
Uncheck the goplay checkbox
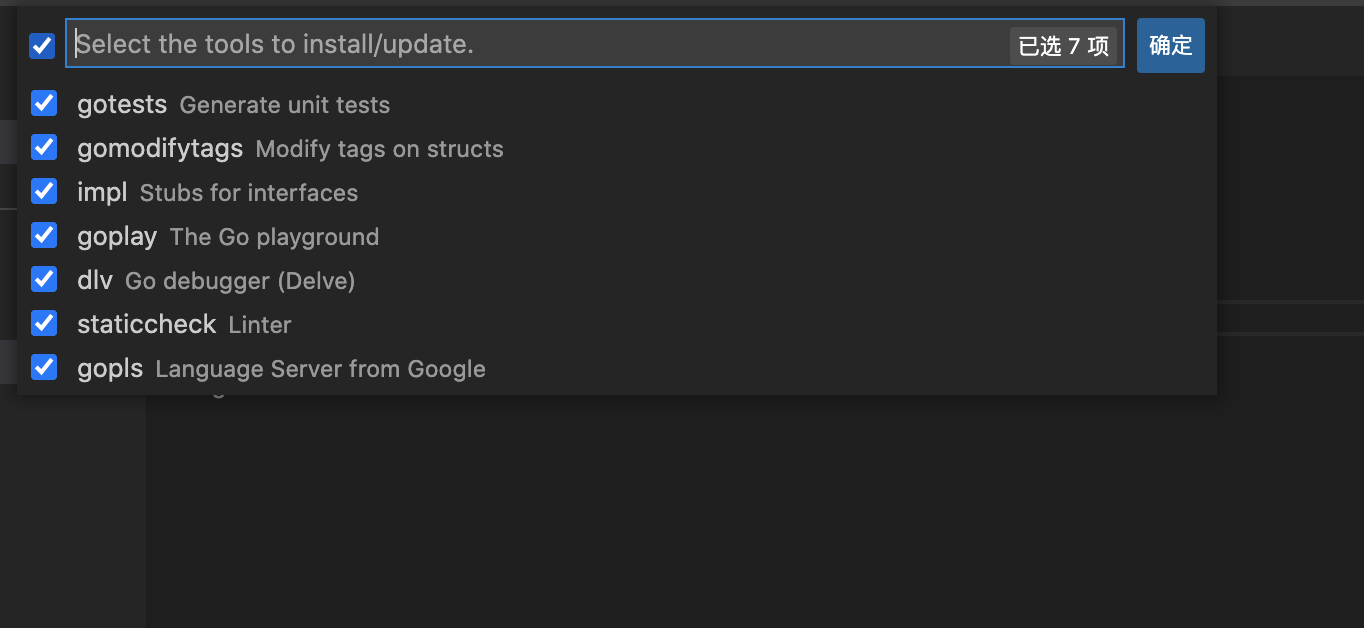pyautogui.click(x=44, y=235)
